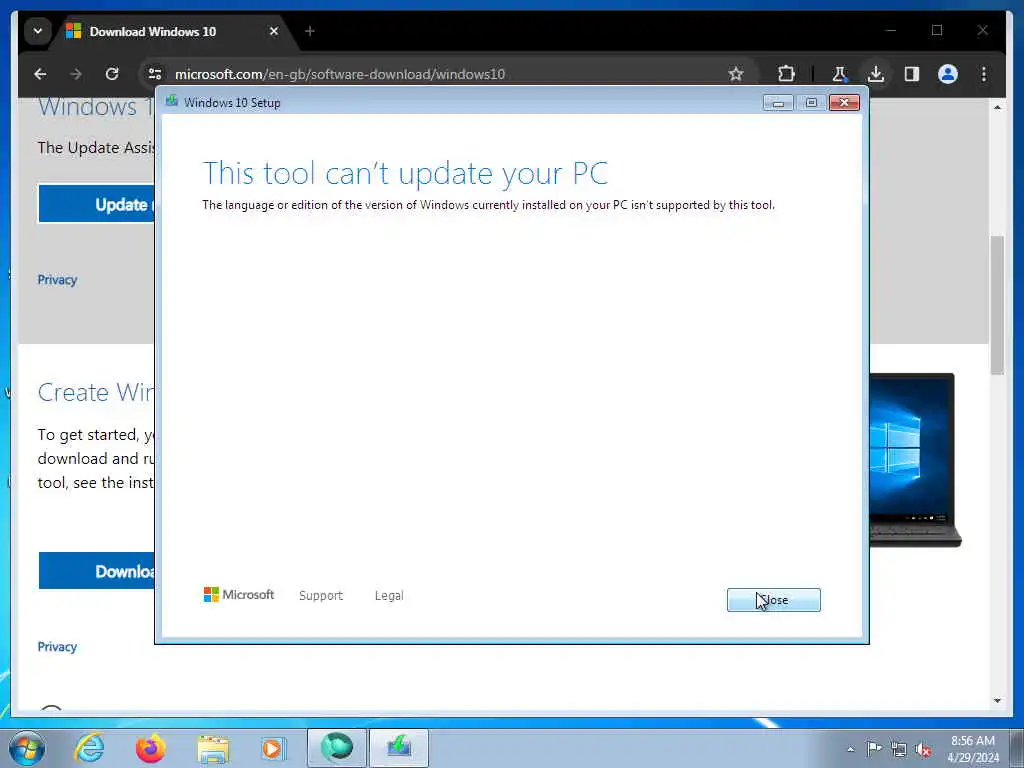The image size is (1024, 768).
Task: Minimize the Windows 10 Setup window
Action: (x=778, y=103)
